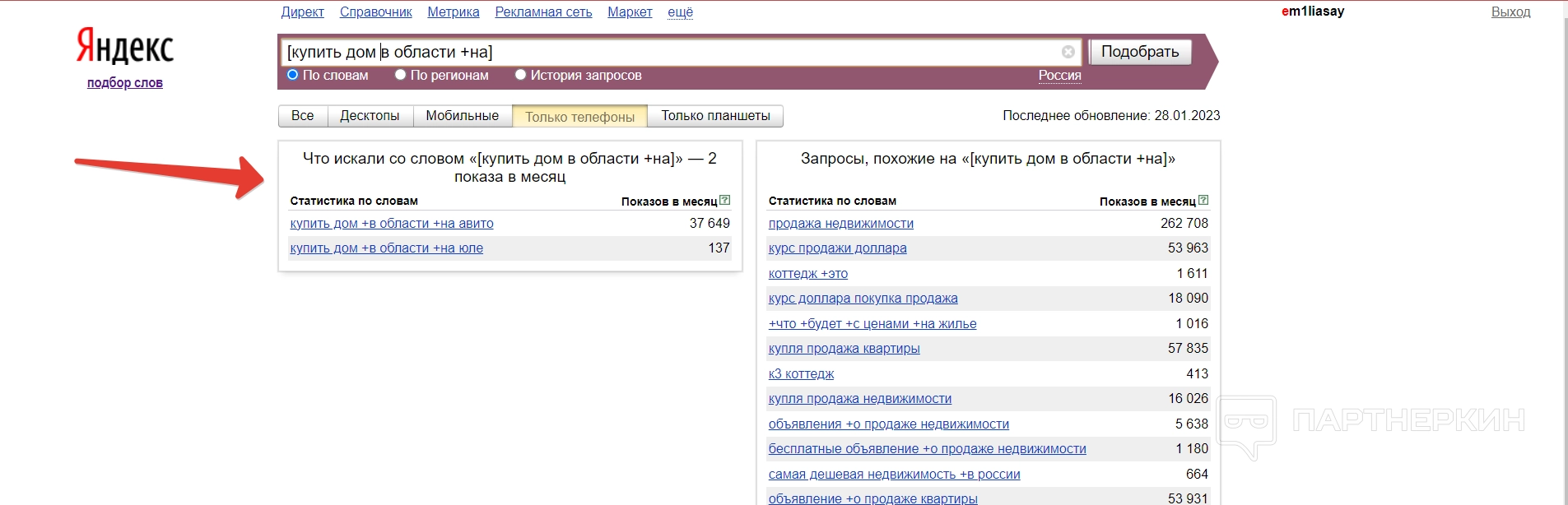Click the 'Выход' logout link

(1511, 12)
